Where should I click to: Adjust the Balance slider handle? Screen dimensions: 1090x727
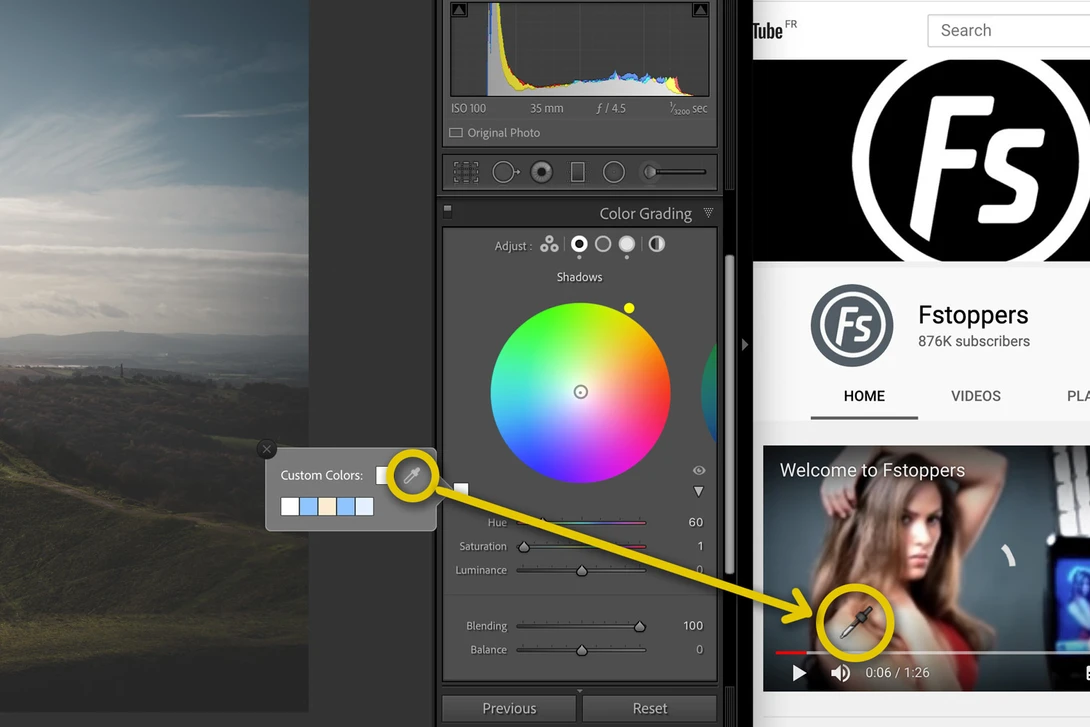(582, 651)
